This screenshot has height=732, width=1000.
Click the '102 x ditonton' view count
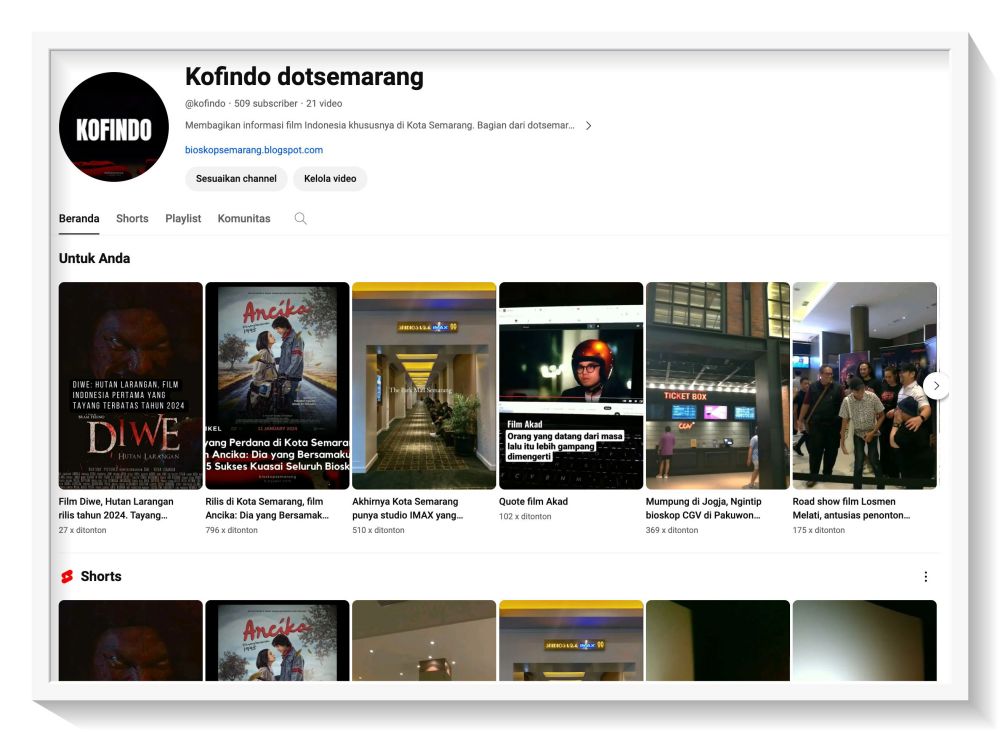tap(525, 516)
